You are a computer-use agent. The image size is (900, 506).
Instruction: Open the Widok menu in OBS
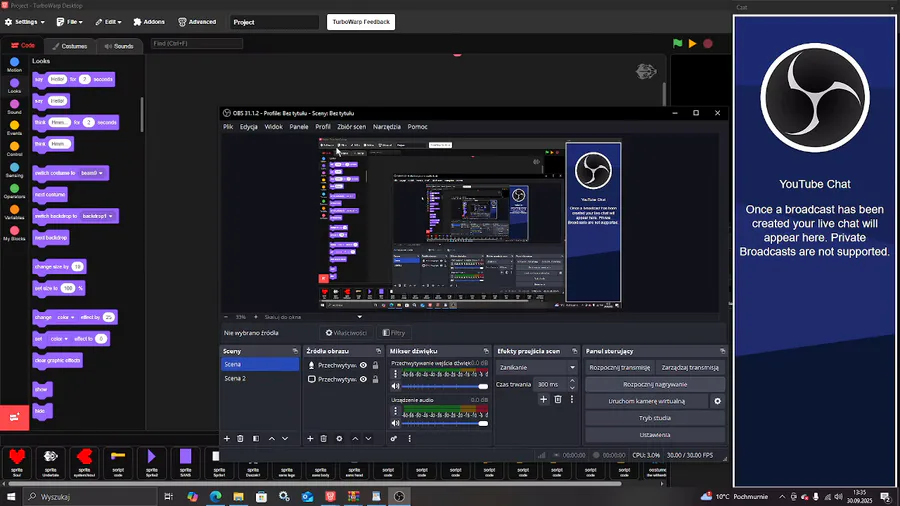coord(273,127)
